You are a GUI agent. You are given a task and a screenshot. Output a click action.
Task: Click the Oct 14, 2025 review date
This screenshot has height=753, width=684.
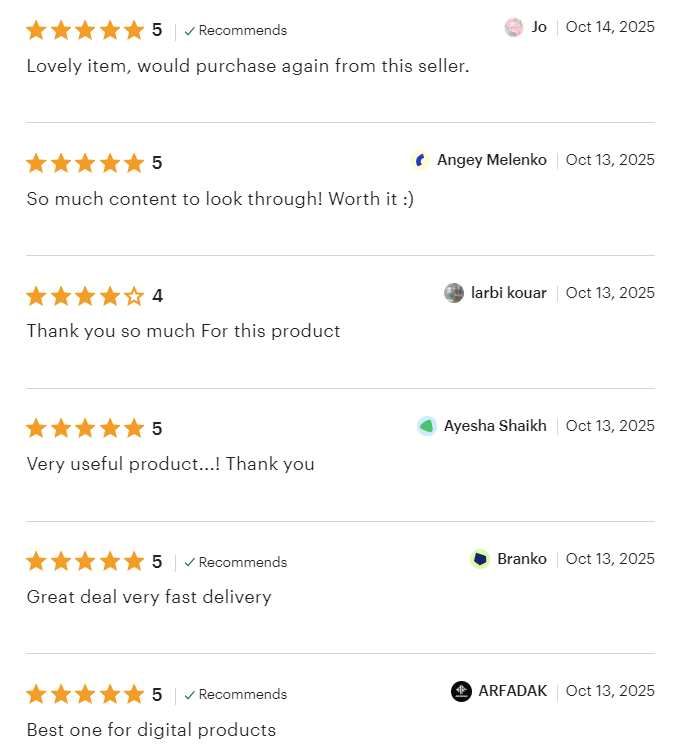[x=610, y=27]
